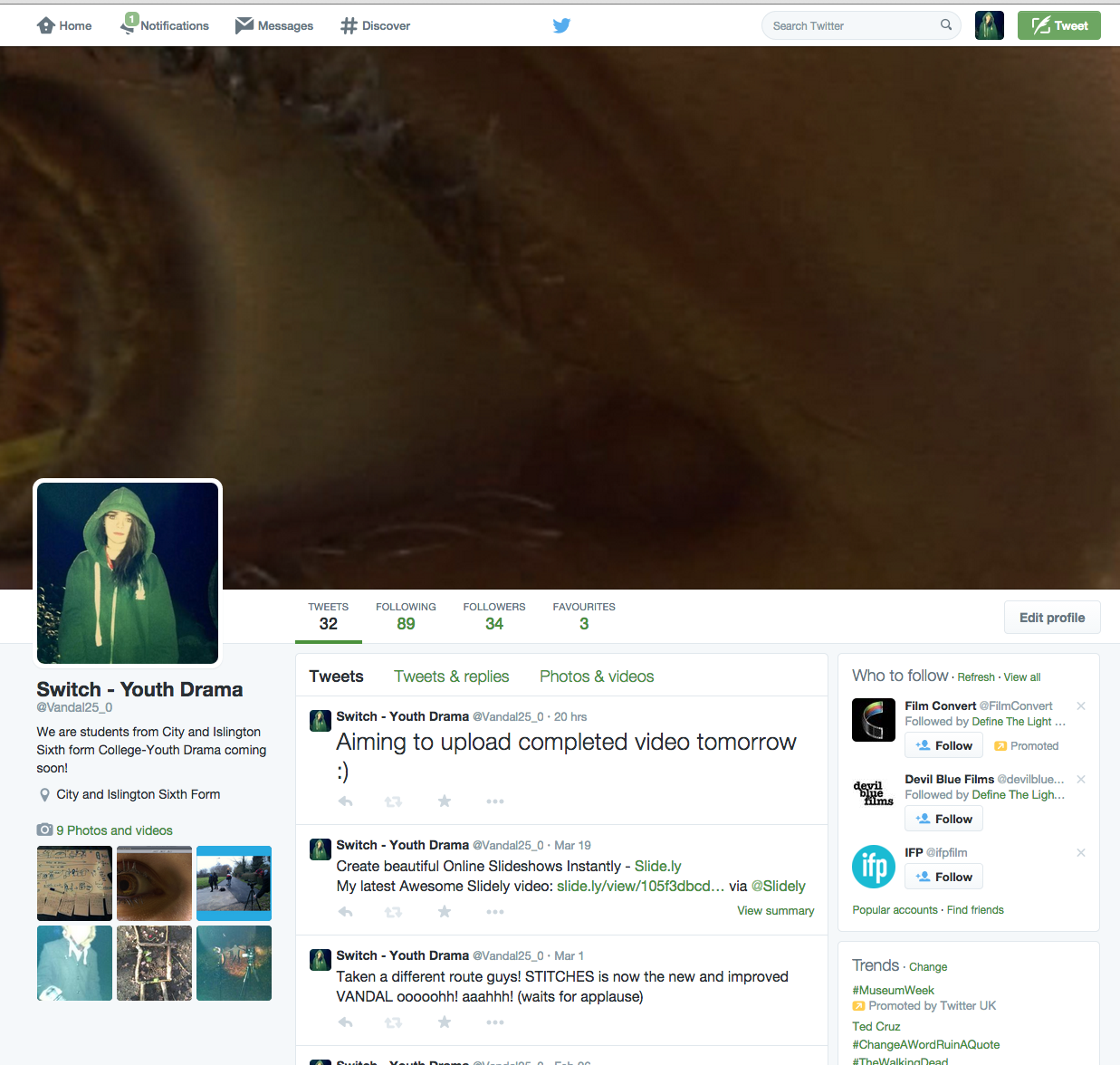
Task: Show FOLLOWERS list of 34
Action: tap(494, 617)
